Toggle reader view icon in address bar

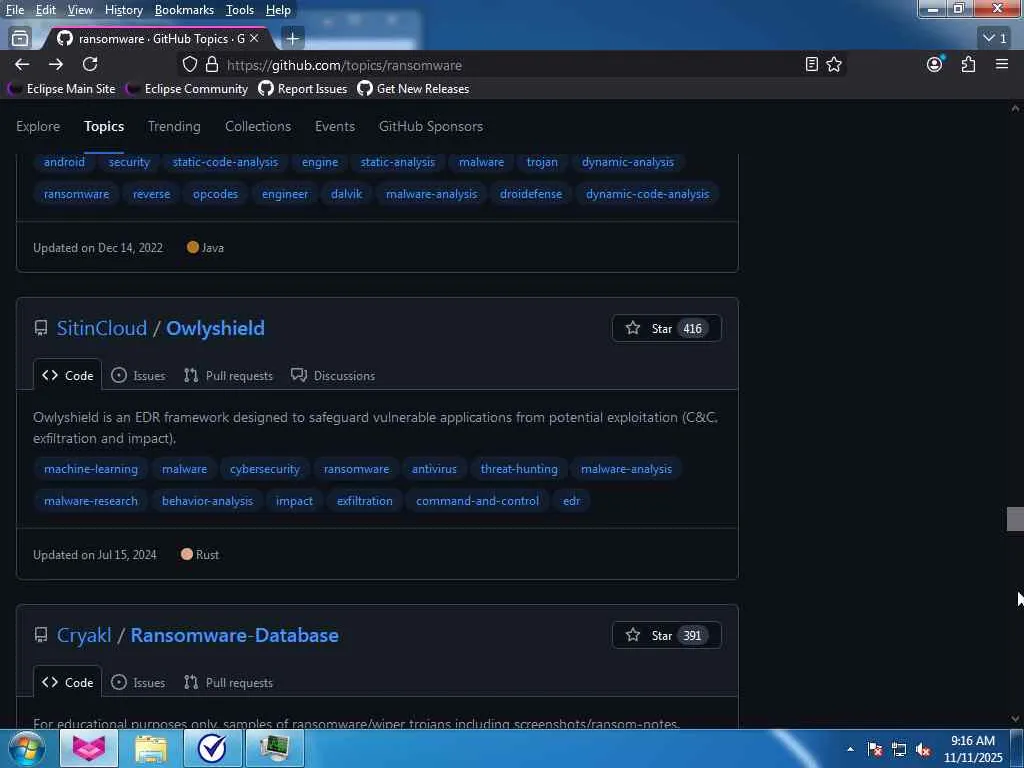click(812, 64)
